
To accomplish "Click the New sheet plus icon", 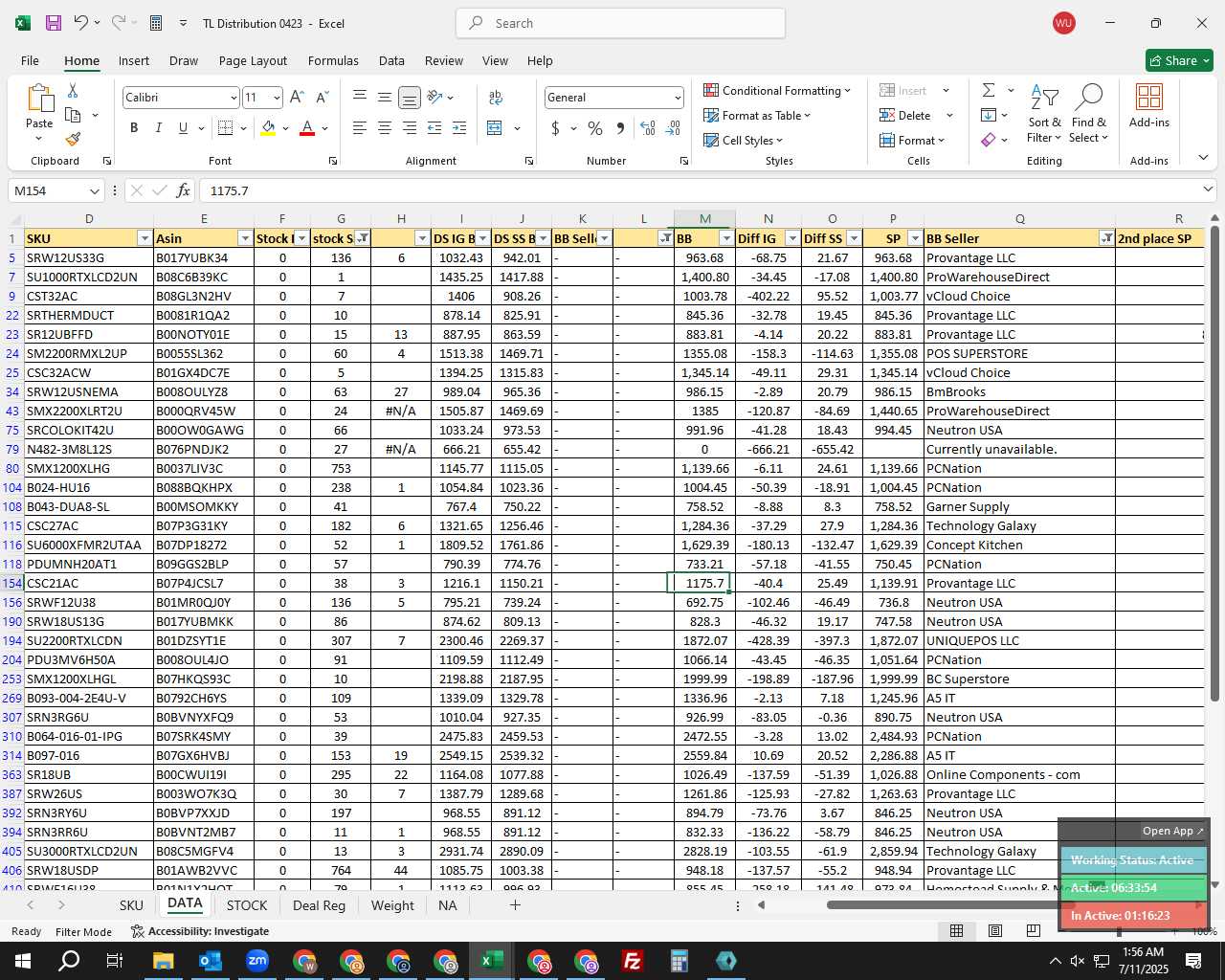I will (x=515, y=904).
